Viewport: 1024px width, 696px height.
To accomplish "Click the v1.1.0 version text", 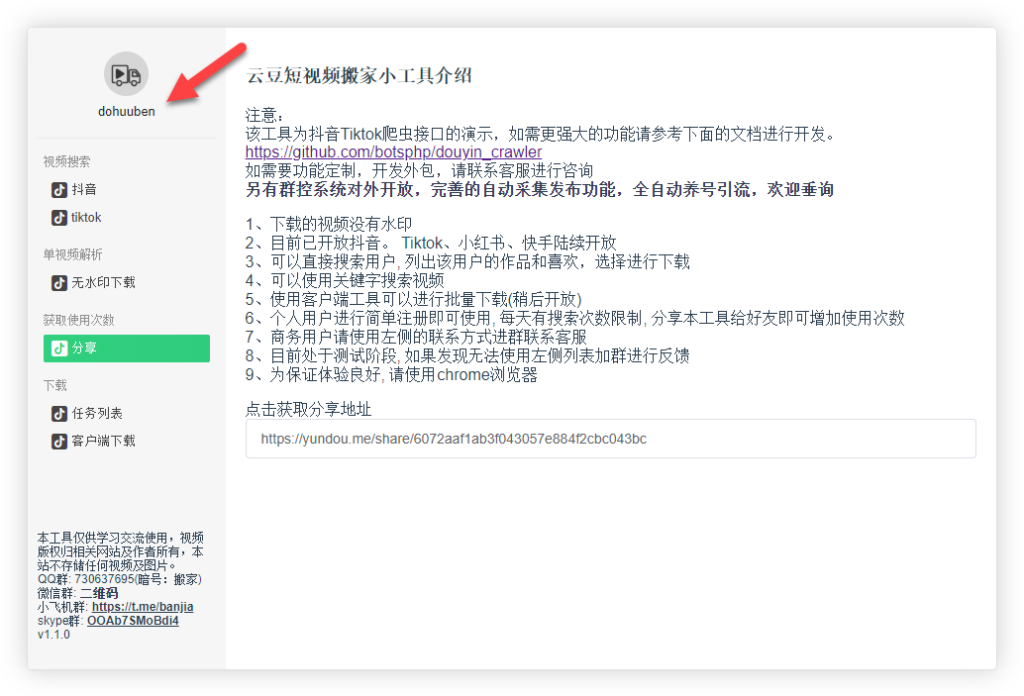I will click(54, 634).
